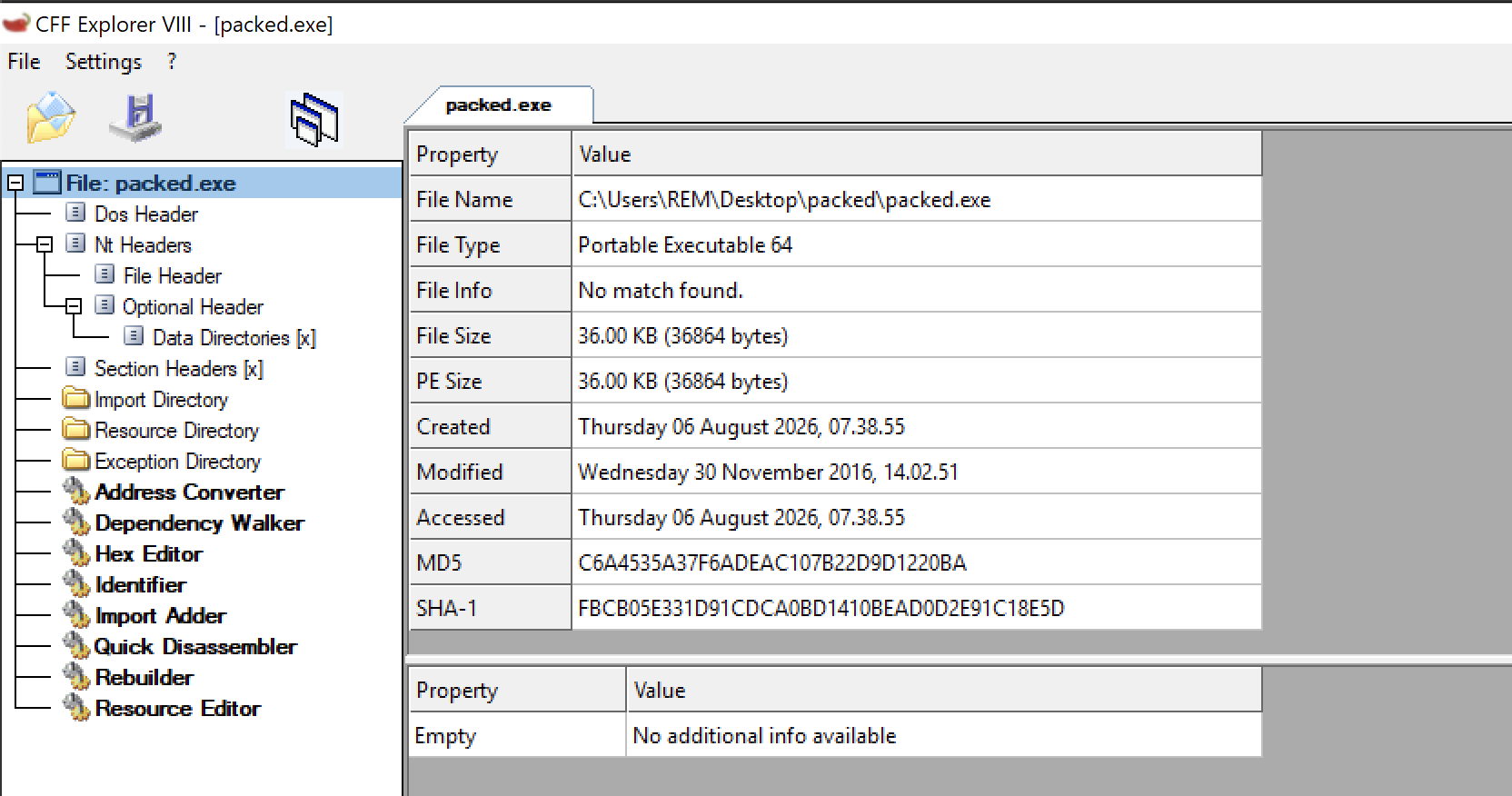This screenshot has width=1512, height=796.
Task: Open the Settings menu
Action: click(x=104, y=62)
